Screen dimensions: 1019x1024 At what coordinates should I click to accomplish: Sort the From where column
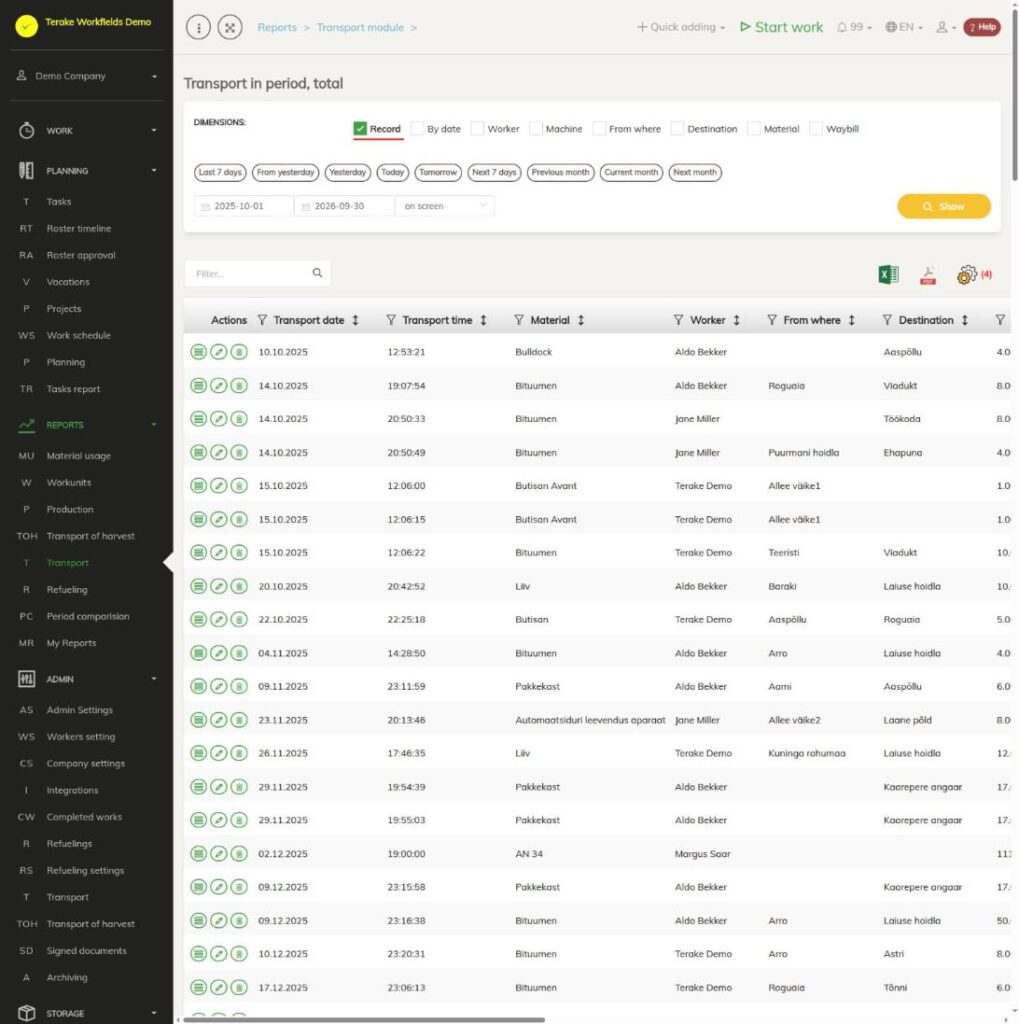pos(852,320)
